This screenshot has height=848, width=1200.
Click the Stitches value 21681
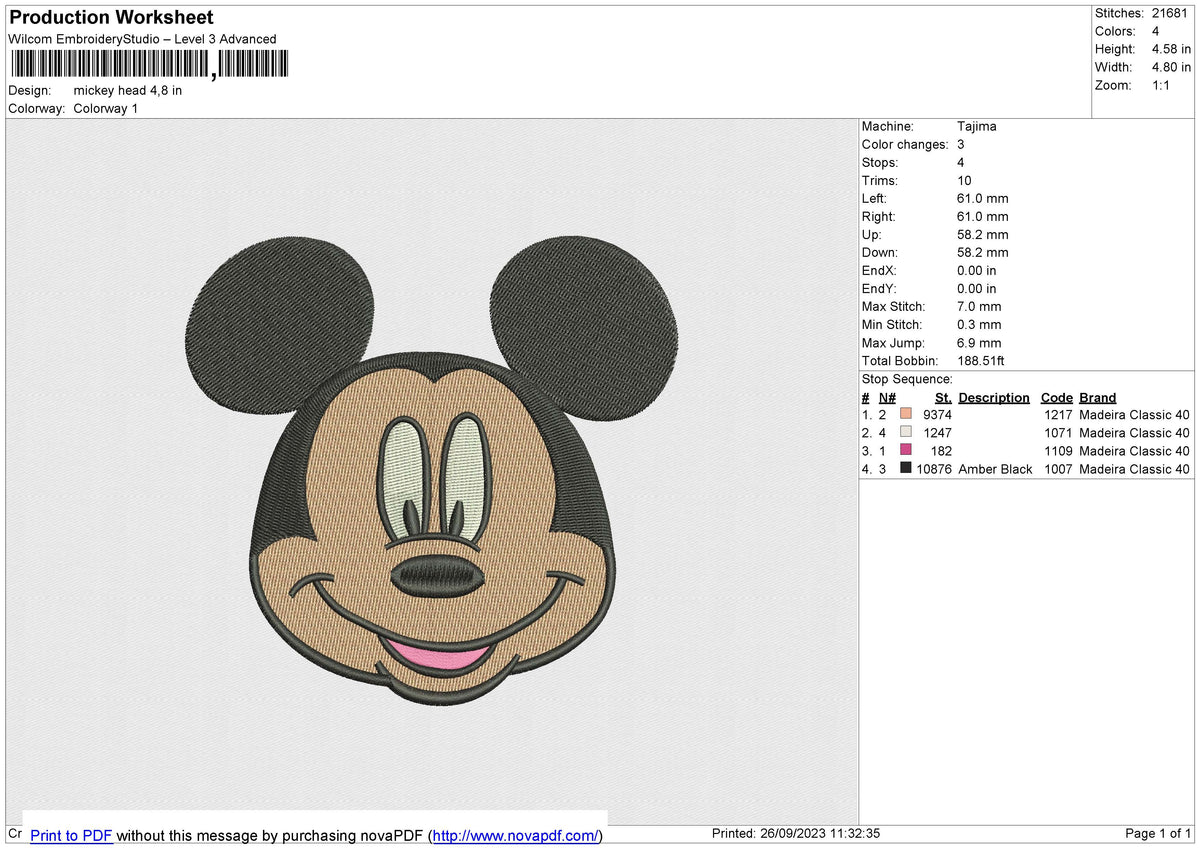(x=1170, y=13)
